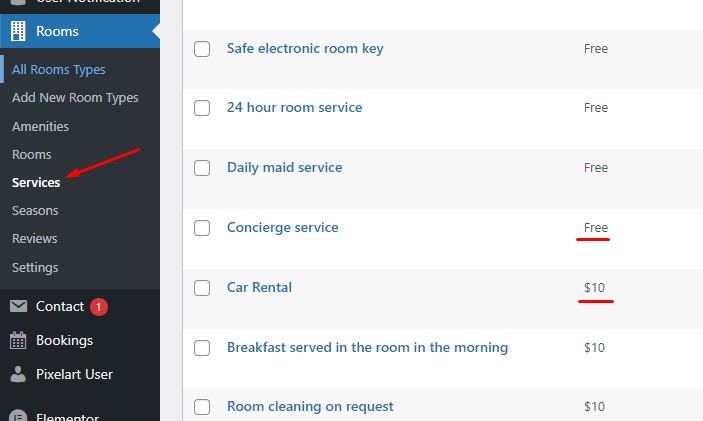Check the Daily maid service row
This screenshot has width=703, height=421.
pyautogui.click(x=202, y=168)
